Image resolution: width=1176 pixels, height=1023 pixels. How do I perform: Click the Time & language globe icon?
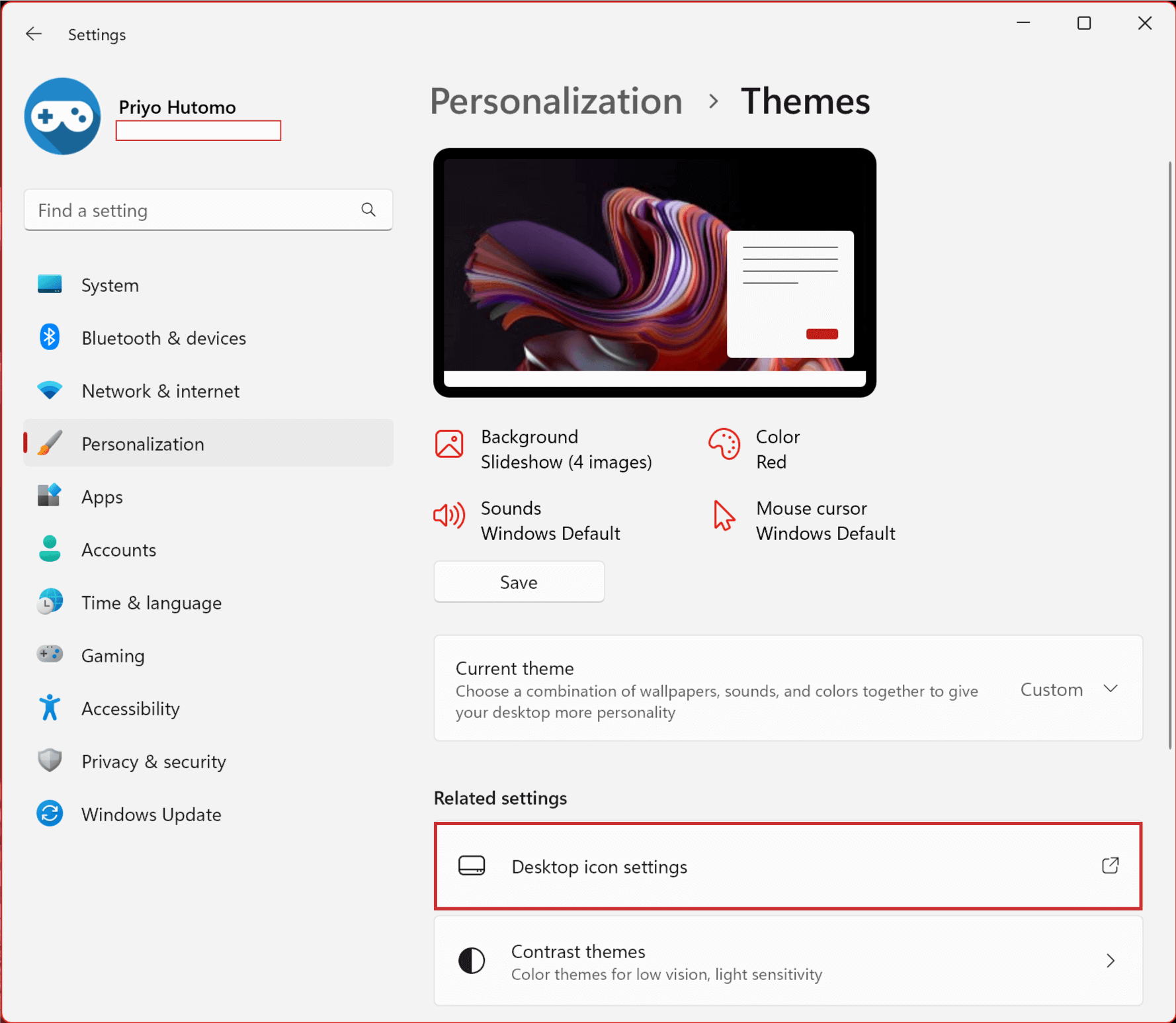pyautogui.click(x=50, y=602)
